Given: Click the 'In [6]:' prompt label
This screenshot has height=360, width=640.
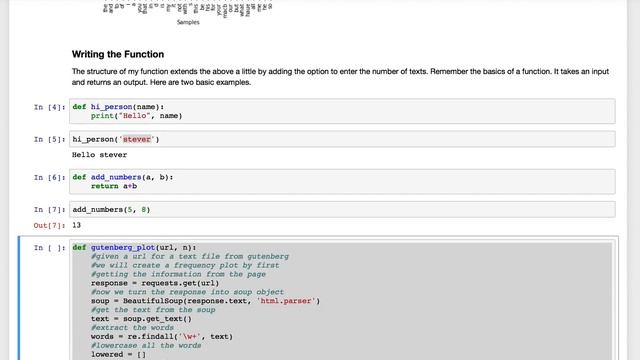Looking at the screenshot, I should [x=49, y=178].
